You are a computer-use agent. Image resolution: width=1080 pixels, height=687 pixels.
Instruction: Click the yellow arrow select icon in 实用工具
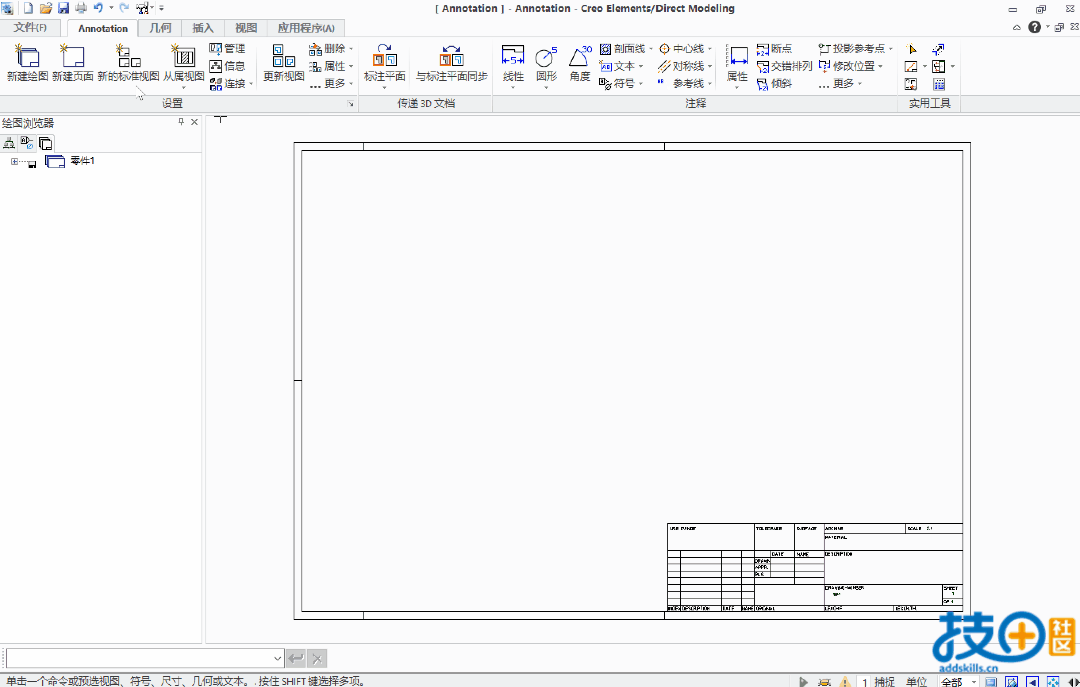911,49
